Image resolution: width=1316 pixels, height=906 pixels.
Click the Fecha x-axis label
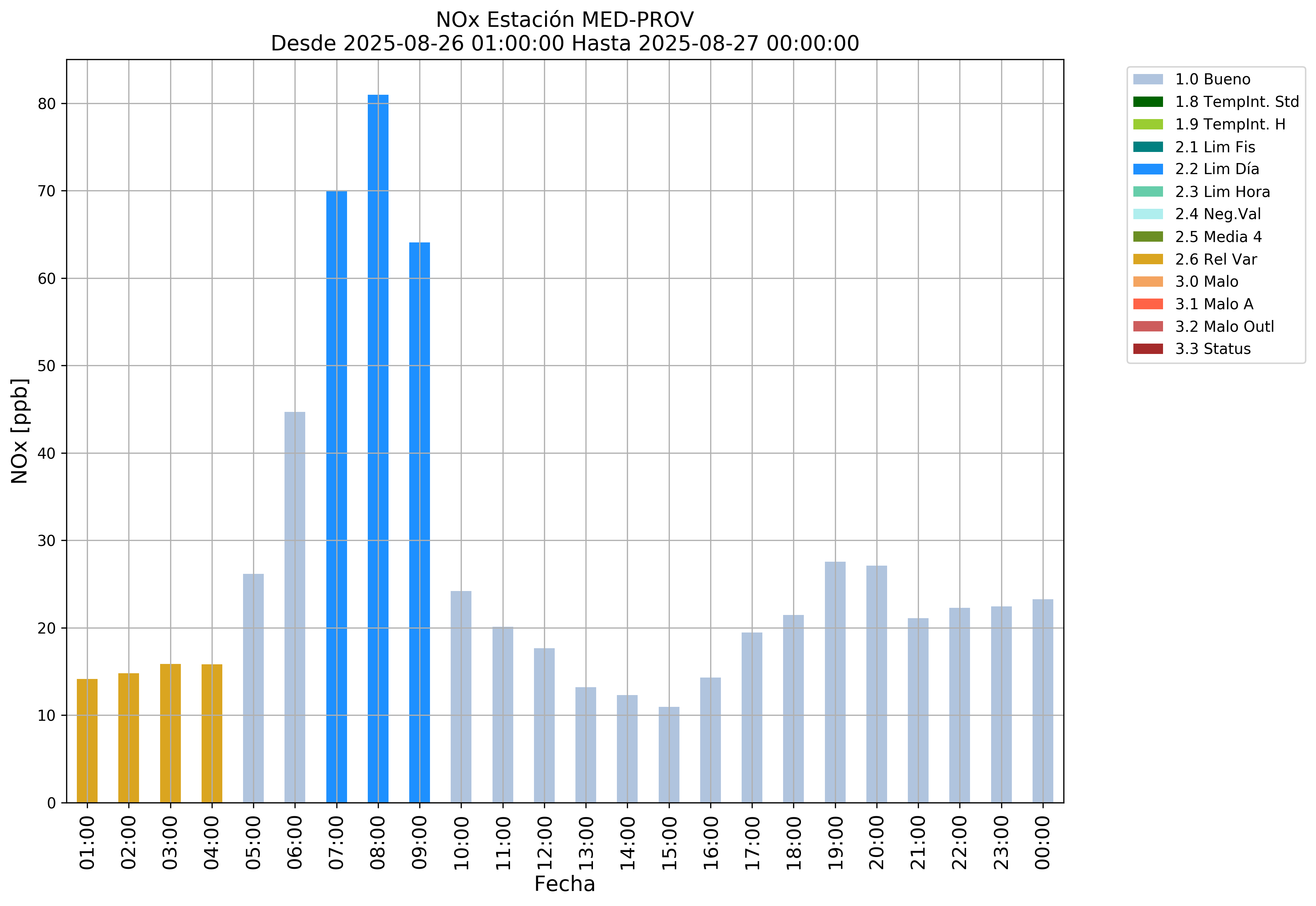pos(564,885)
